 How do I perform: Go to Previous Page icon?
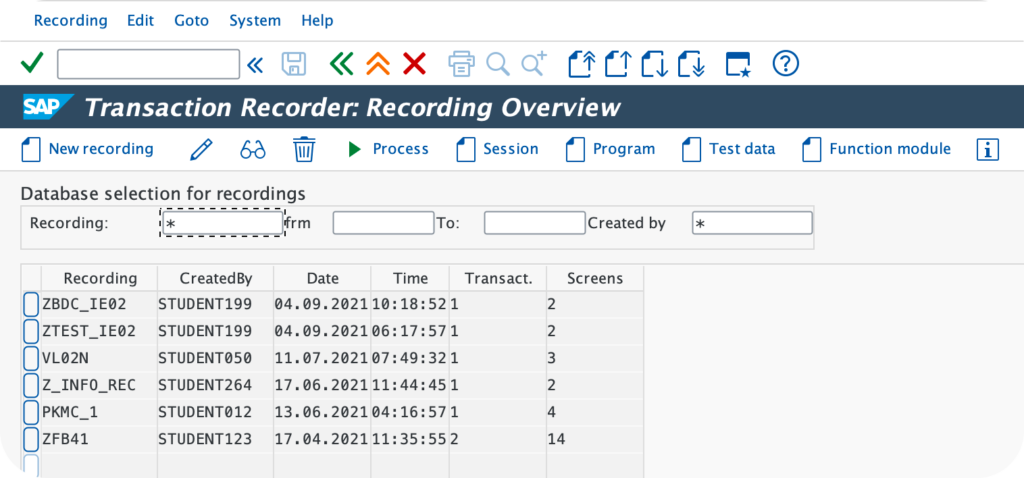(x=618, y=64)
